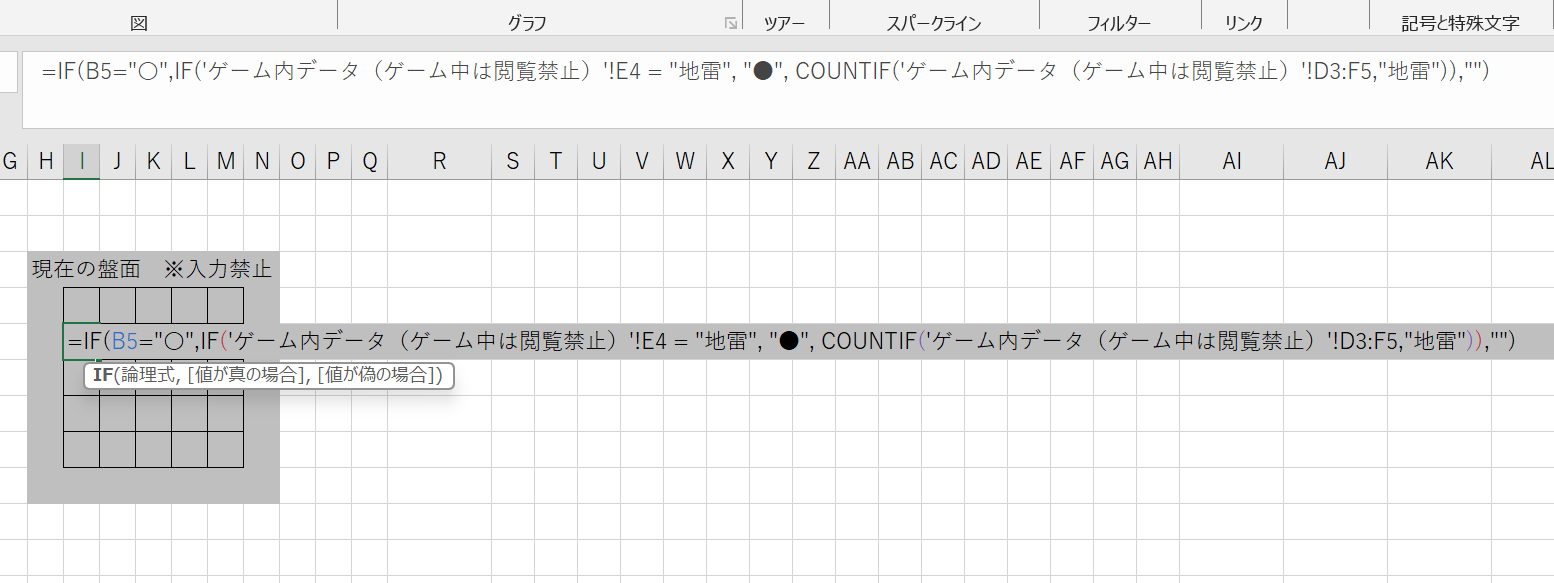Select column W header
The width and height of the screenshot is (1554, 583).
coord(685,161)
